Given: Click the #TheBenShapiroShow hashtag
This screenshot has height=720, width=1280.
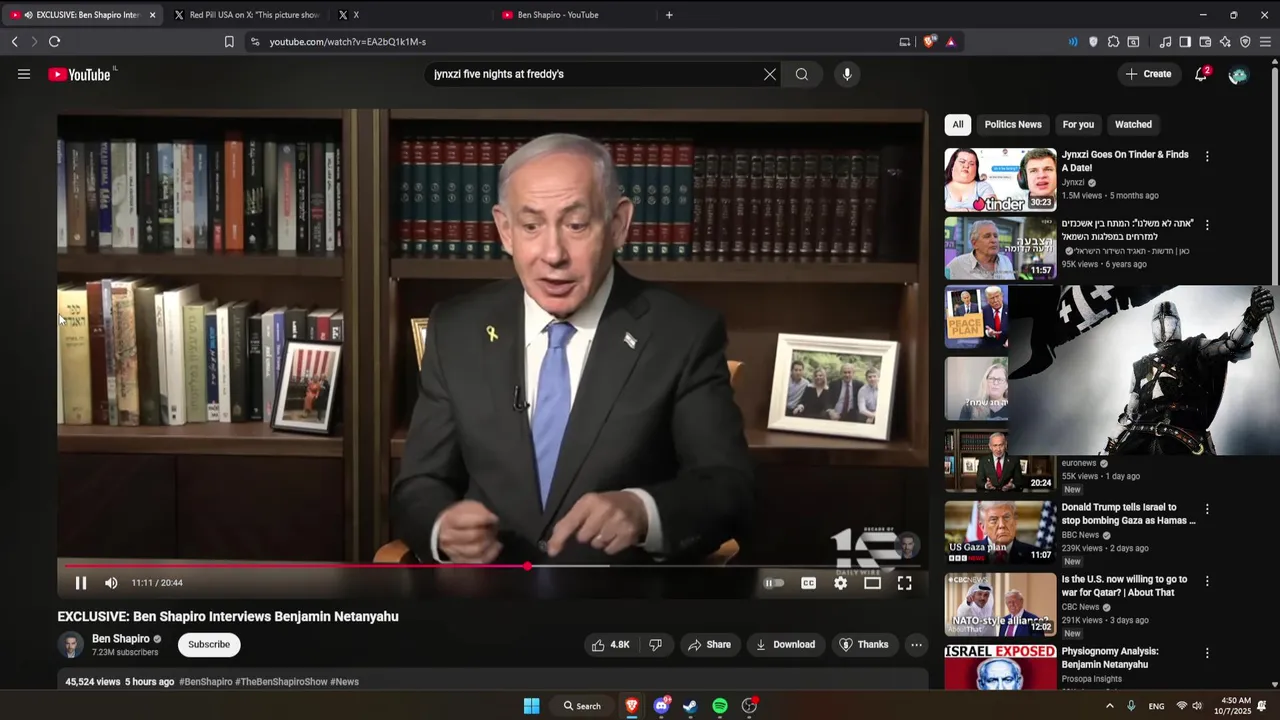Looking at the screenshot, I should (281, 682).
